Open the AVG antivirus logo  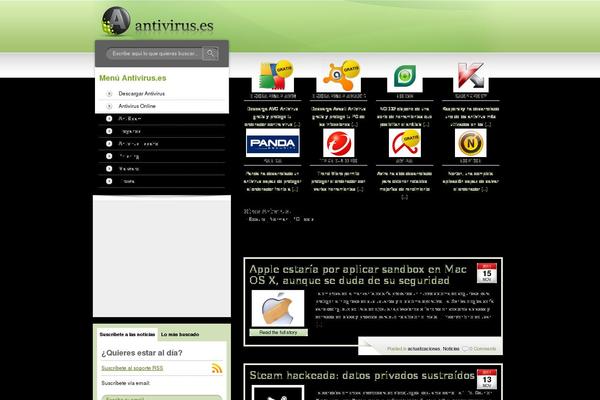[273, 75]
